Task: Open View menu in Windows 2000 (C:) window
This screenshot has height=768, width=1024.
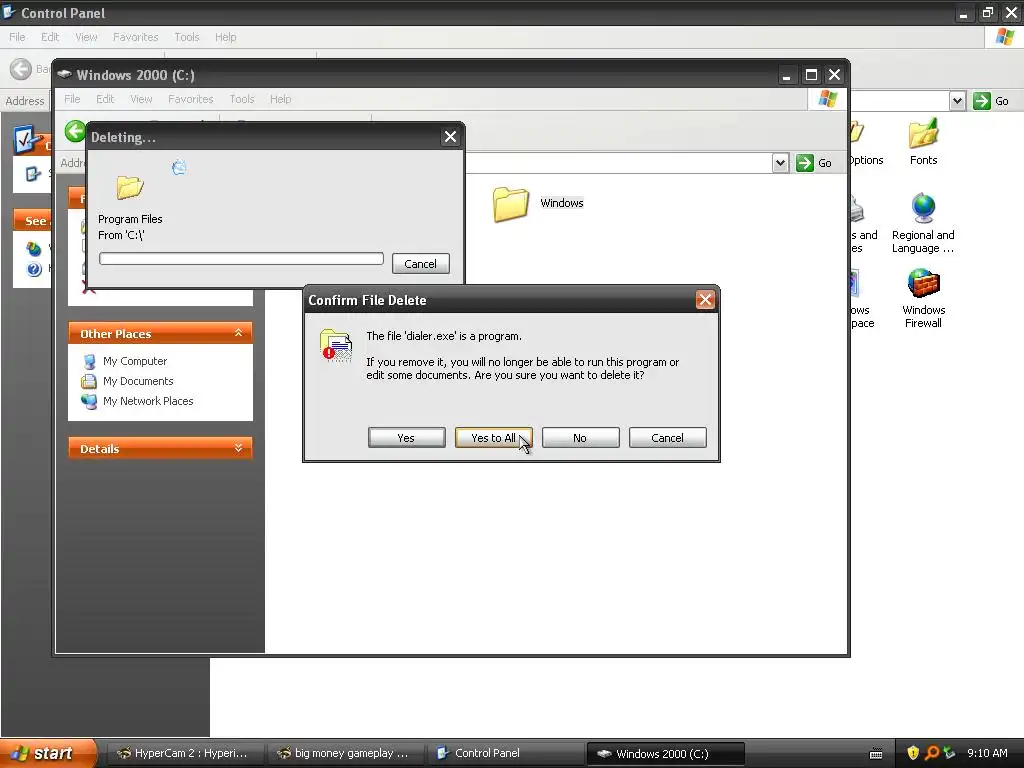Action: pyautogui.click(x=140, y=99)
